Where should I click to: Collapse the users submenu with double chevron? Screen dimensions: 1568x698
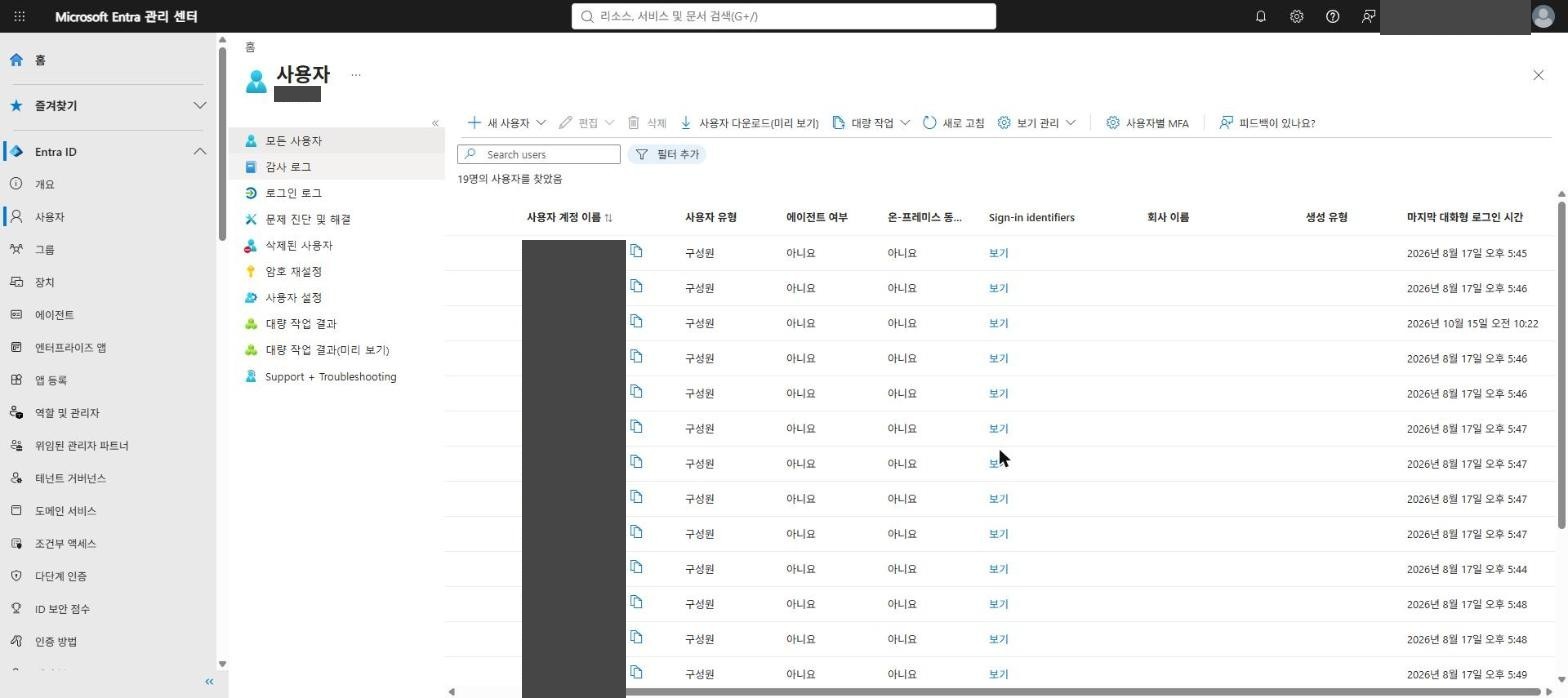click(x=435, y=123)
